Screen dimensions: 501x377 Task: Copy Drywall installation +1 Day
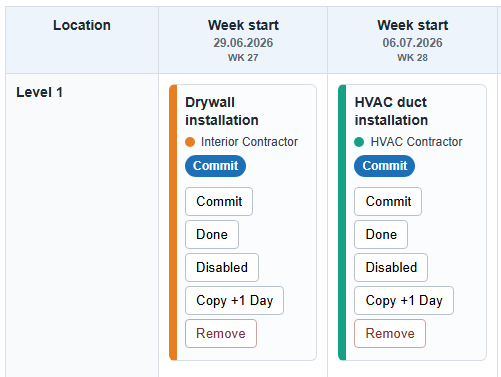(x=234, y=300)
